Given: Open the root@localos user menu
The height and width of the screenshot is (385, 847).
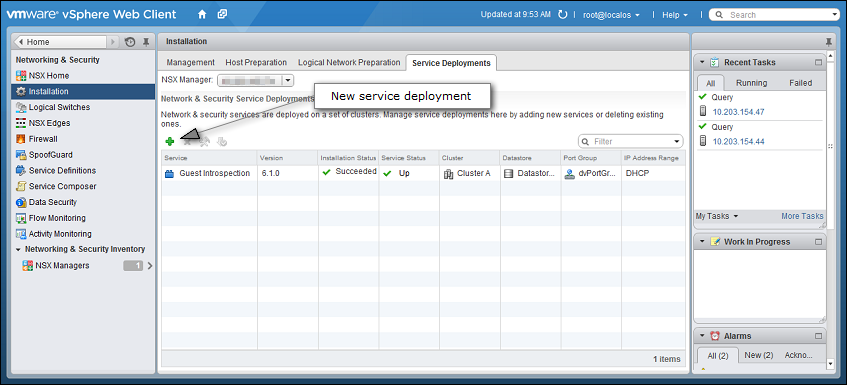Looking at the screenshot, I should (611, 15).
